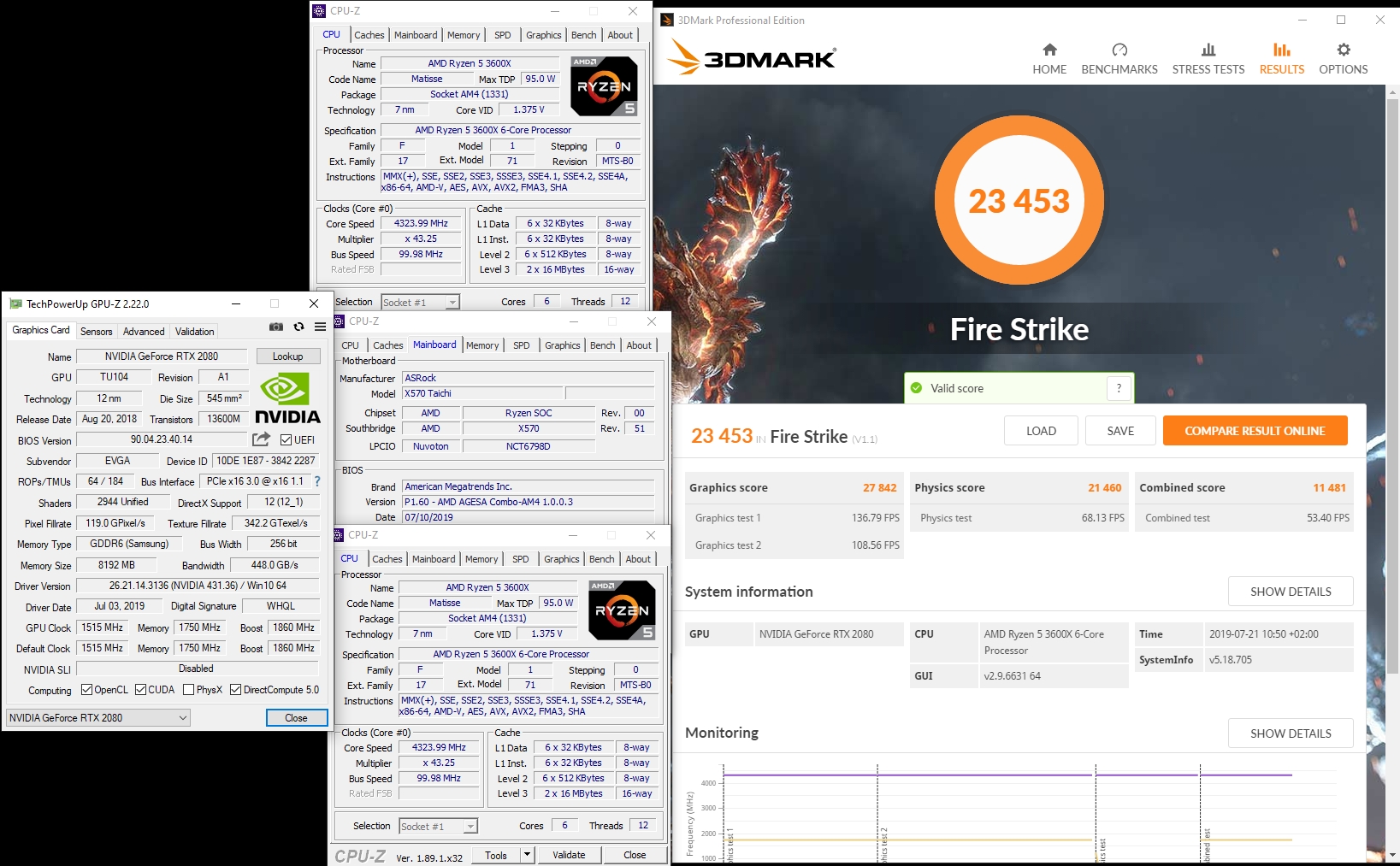Screen dimensions: 1400x866
Task: Click BIOS export share icon
Action: tap(261, 439)
